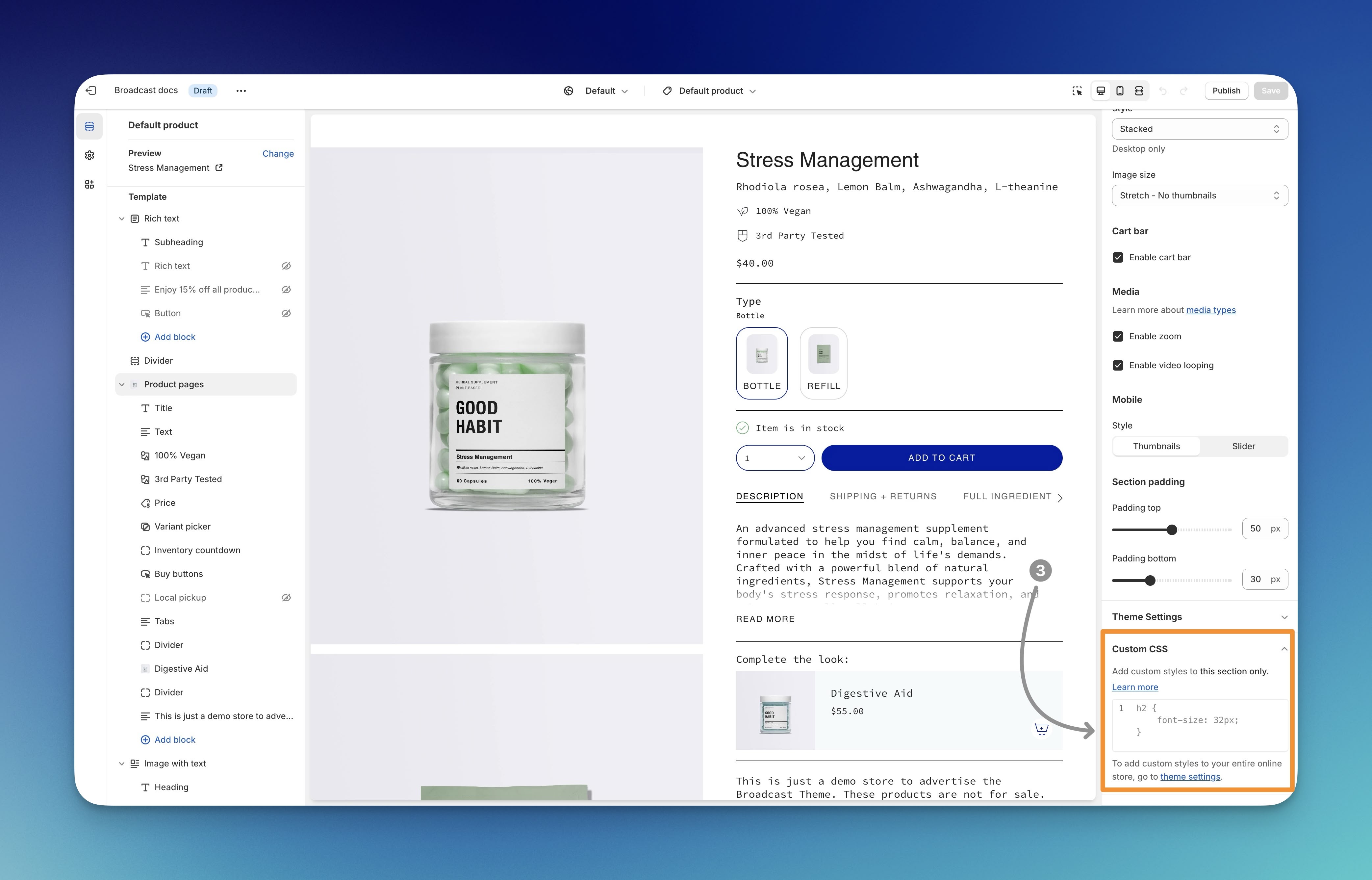
Task: Switch to mobile preview icon
Action: click(x=1120, y=91)
